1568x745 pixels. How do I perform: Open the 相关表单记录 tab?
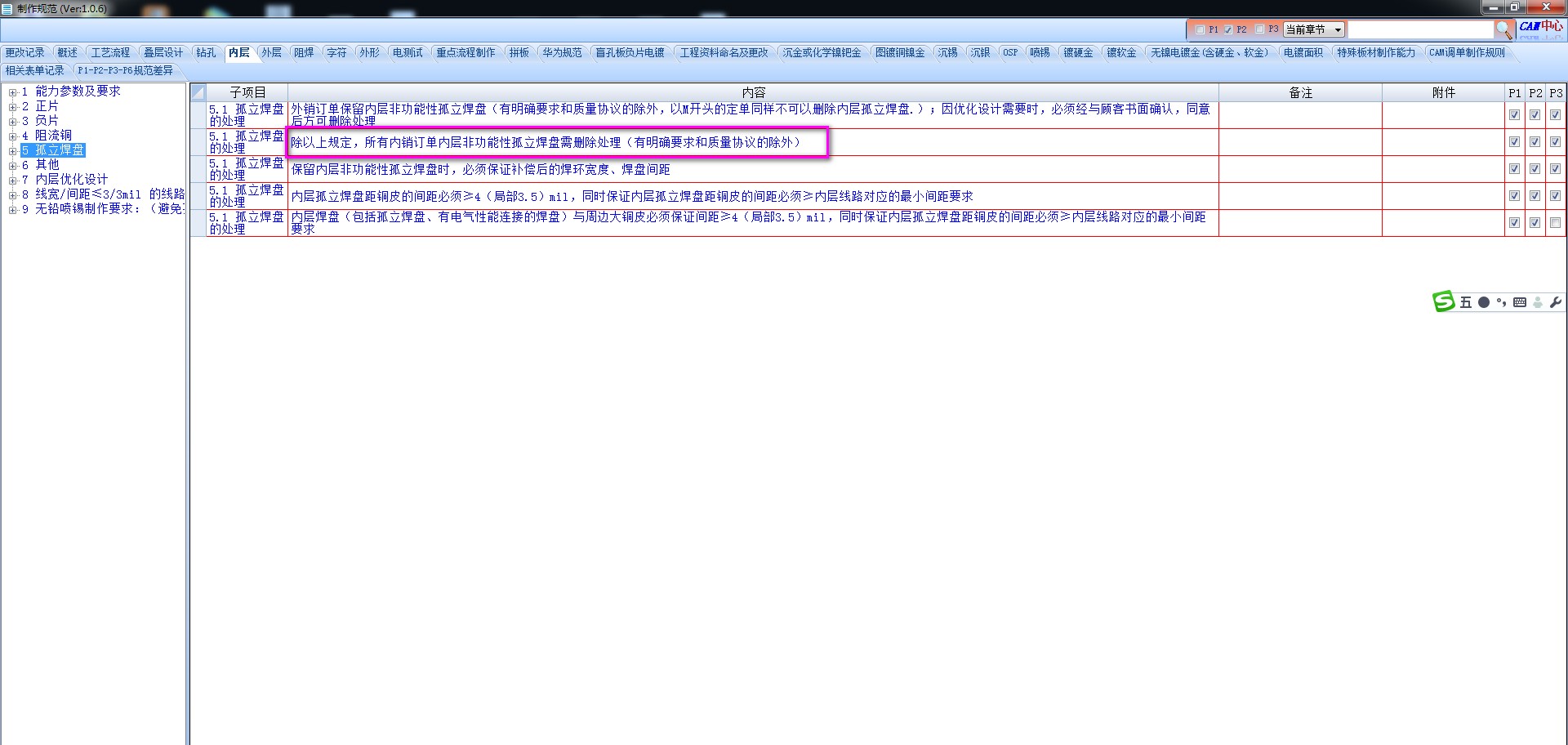[x=35, y=70]
